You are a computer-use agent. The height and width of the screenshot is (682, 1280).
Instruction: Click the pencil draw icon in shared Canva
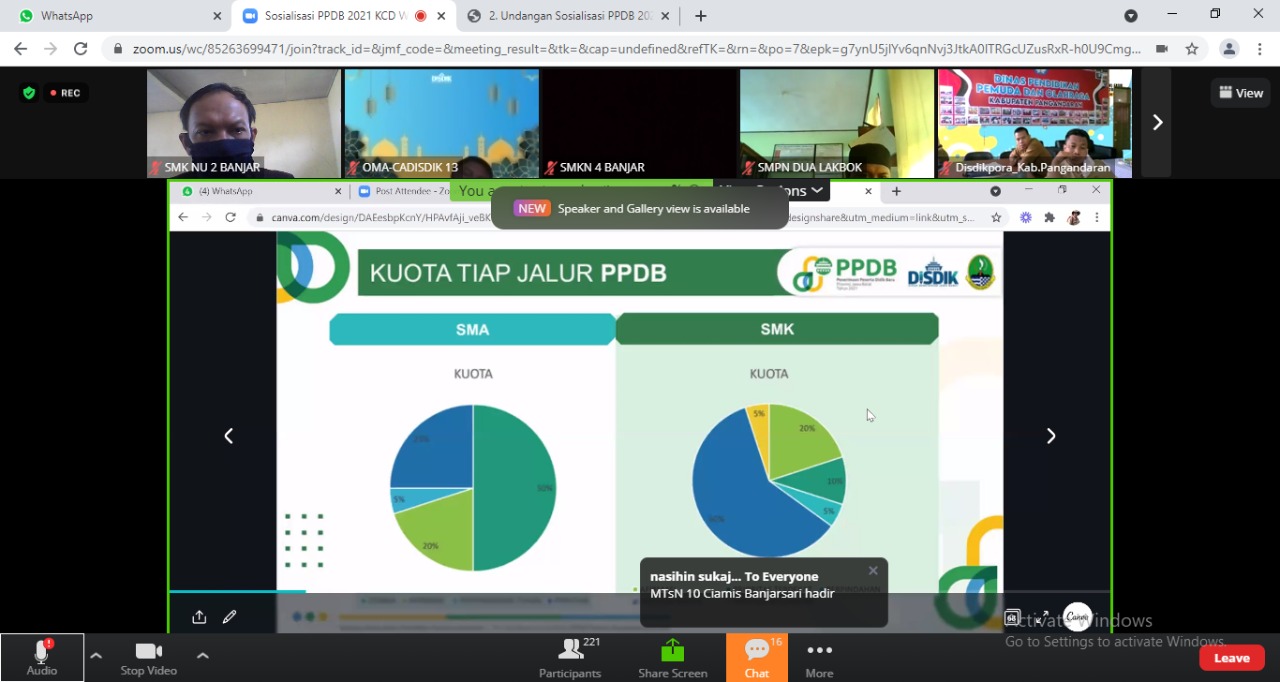229,617
